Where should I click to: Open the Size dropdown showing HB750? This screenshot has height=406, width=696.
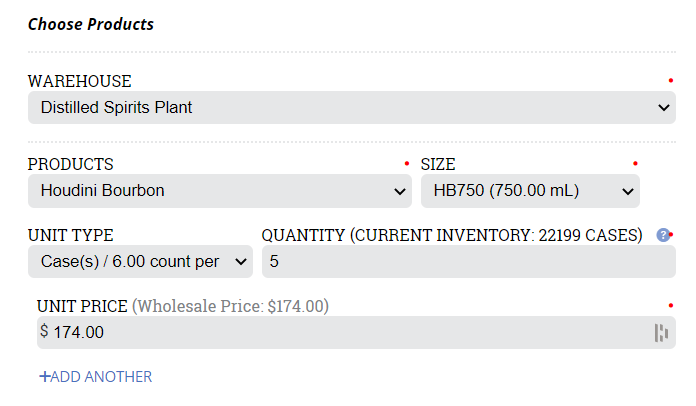coord(530,191)
